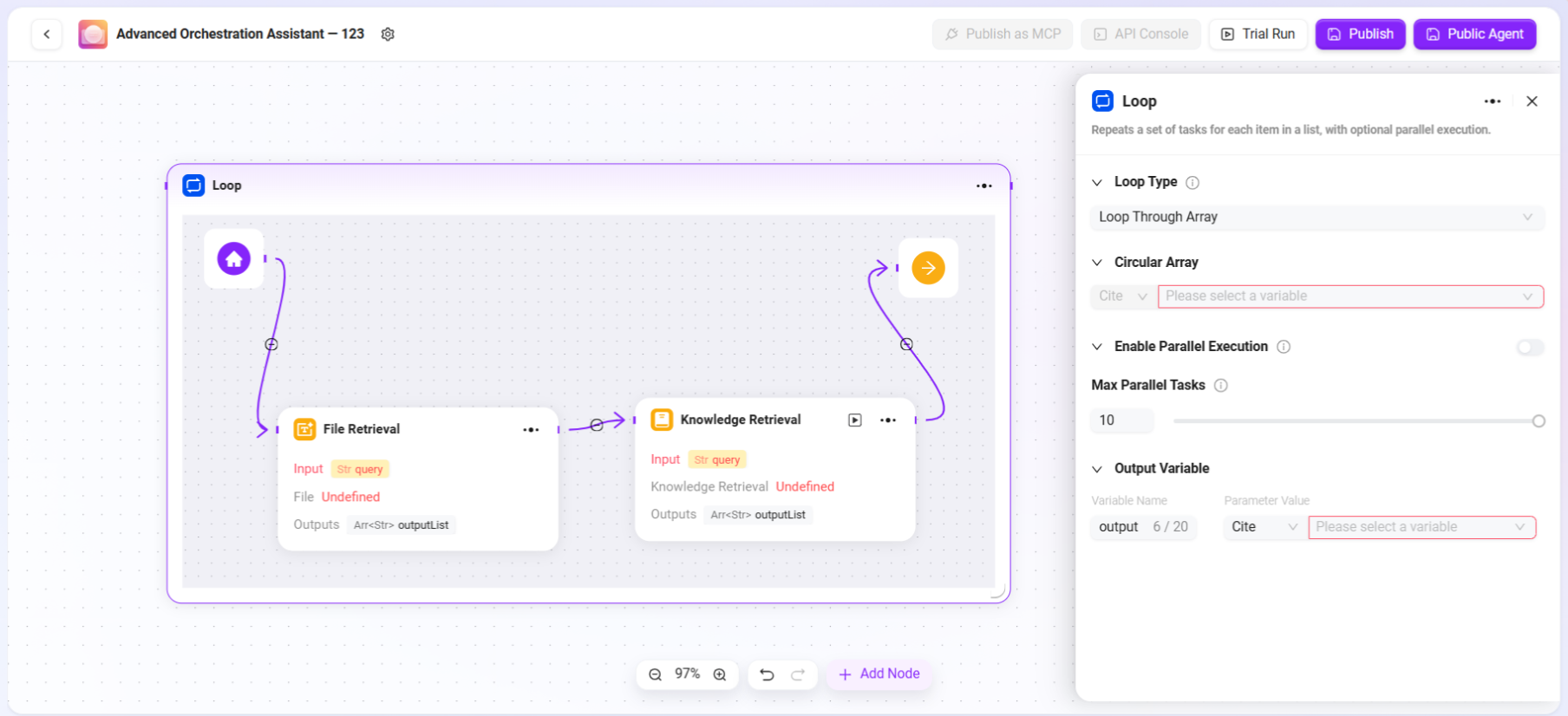Undo the last canvas action
Image resolution: width=1568 pixels, height=716 pixels.
click(767, 674)
